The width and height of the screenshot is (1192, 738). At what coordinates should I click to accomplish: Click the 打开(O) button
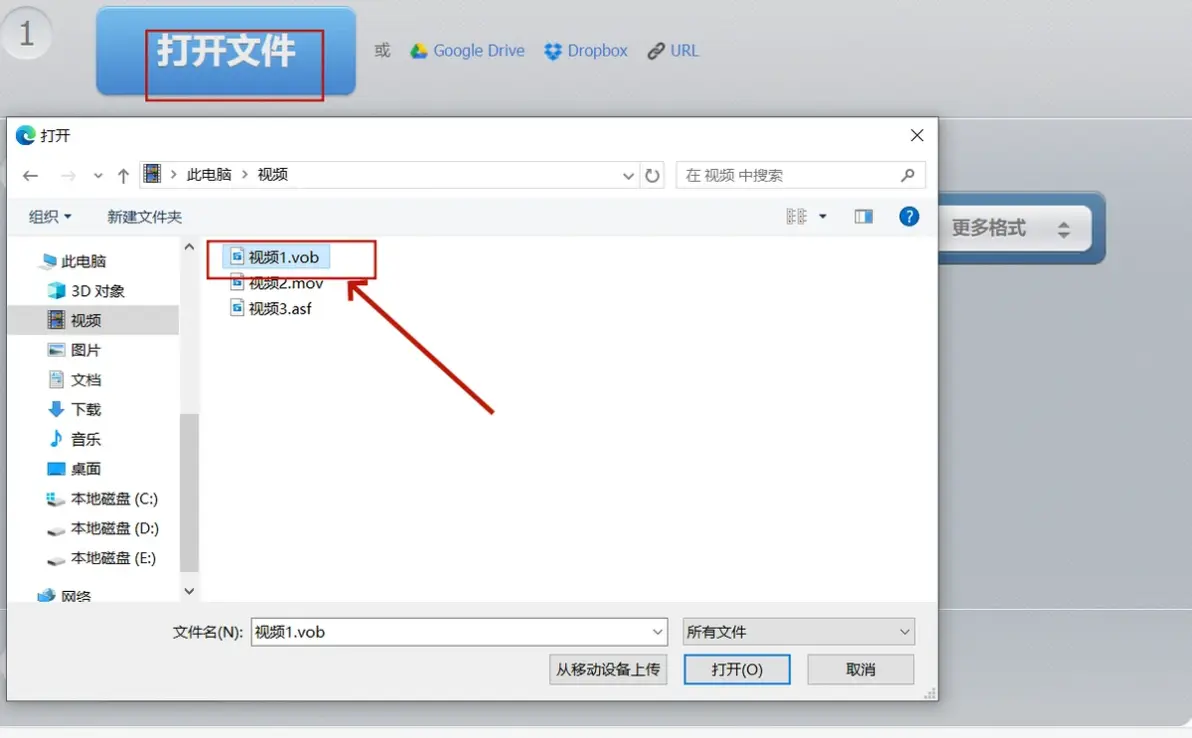tap(737, 670)
